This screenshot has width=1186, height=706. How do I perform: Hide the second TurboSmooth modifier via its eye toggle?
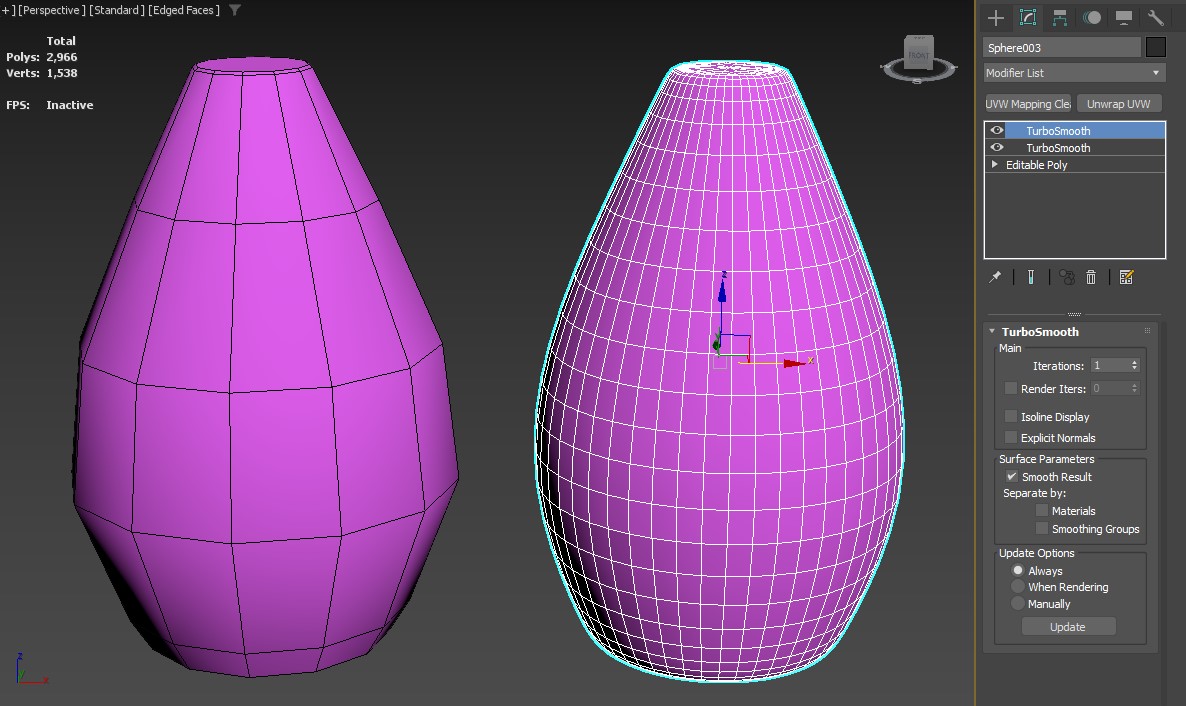996,147
